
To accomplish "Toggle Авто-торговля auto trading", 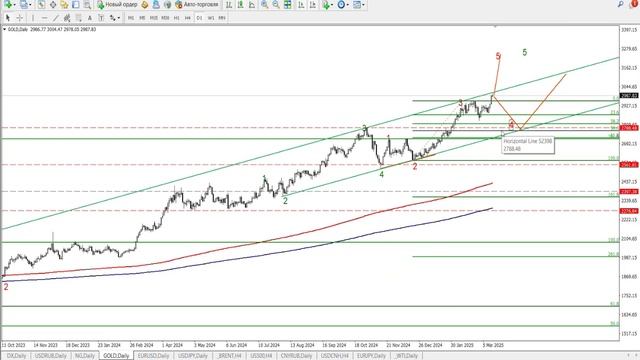I will [197, 4].
